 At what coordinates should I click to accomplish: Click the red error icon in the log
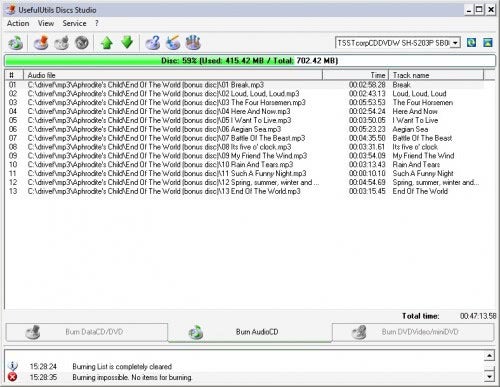tap(13, 377)
